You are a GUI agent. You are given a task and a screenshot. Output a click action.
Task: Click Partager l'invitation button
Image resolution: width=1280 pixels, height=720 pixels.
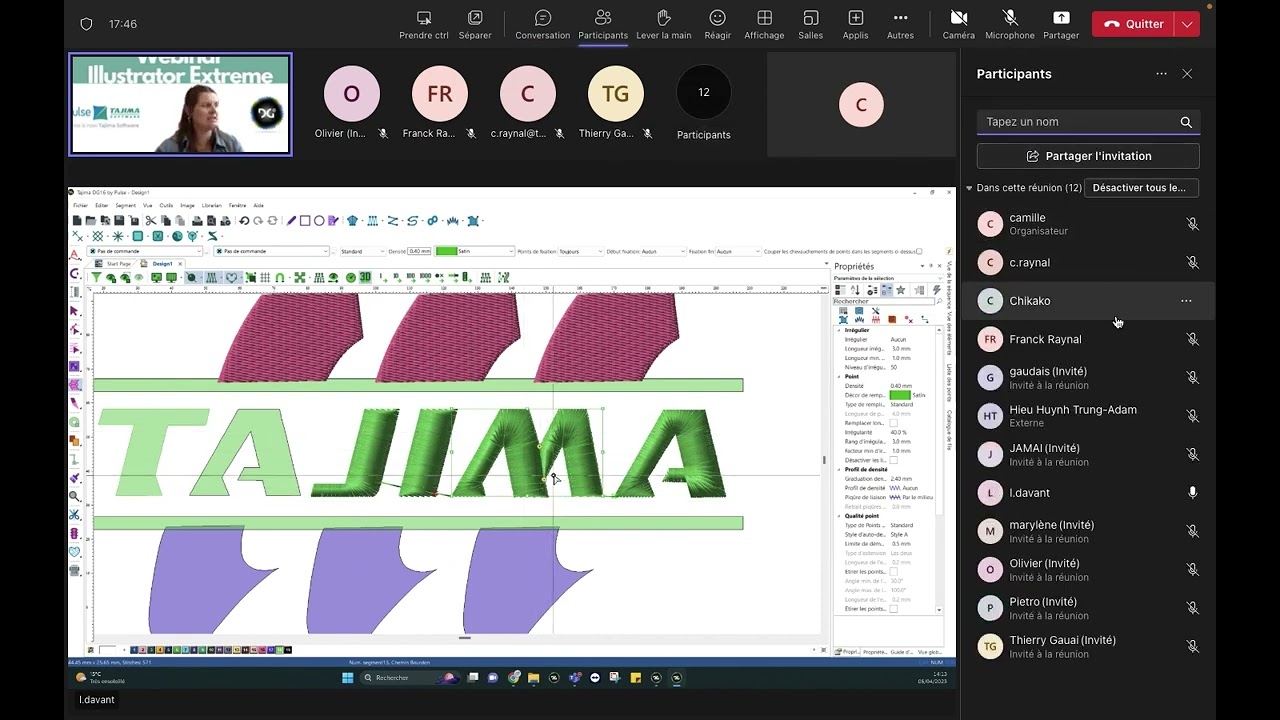1088,156
